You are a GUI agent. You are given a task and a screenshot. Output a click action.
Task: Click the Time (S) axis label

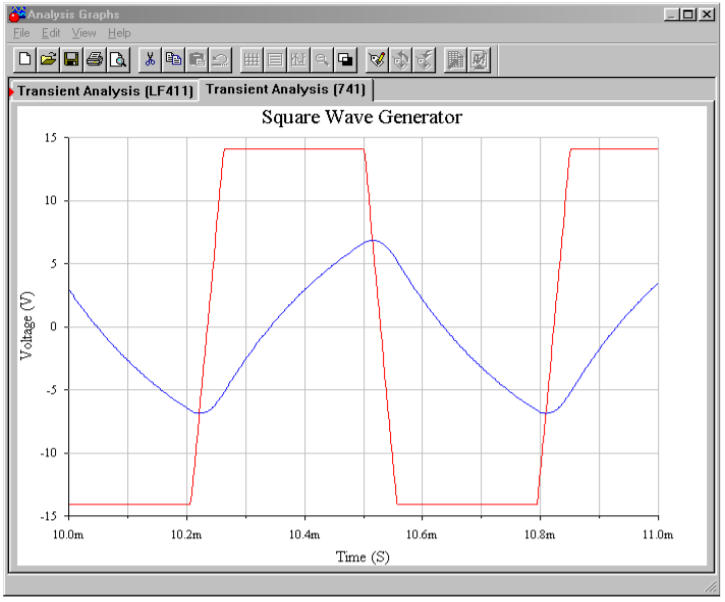click(362, 557)
